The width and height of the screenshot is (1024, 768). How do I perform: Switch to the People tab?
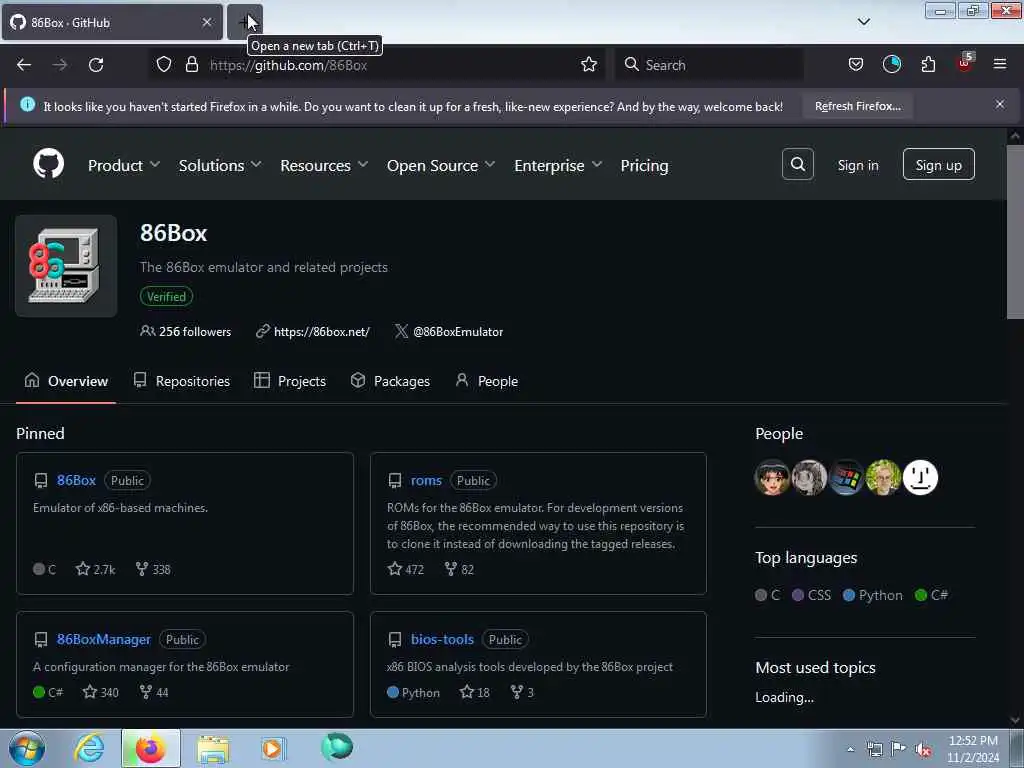coord(487,381)
